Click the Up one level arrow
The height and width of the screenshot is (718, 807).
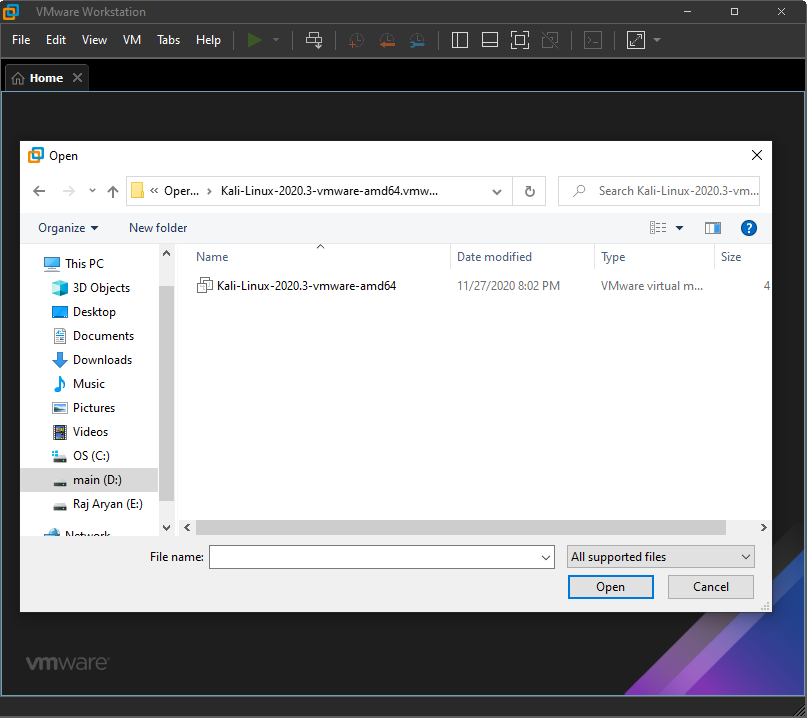(x=113, y=191)
